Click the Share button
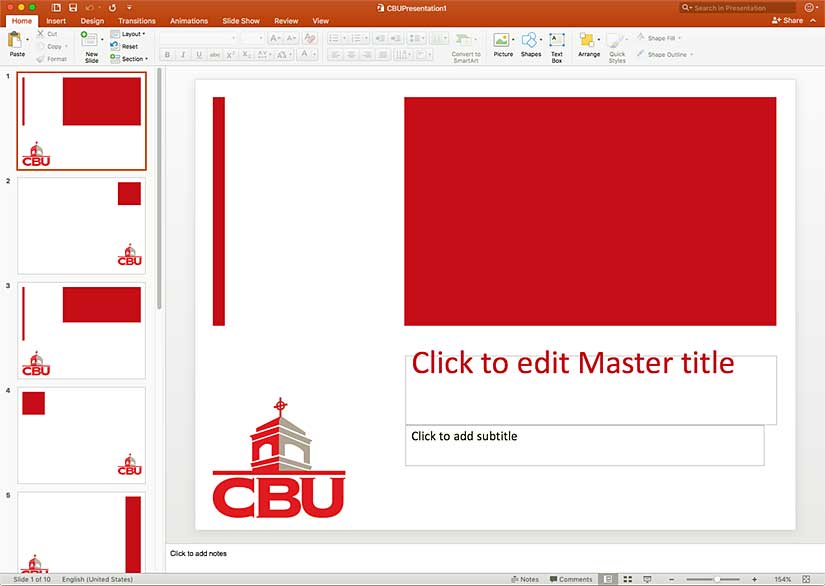The height and width of the screenshot is (586, 825). tap(787, 21)
